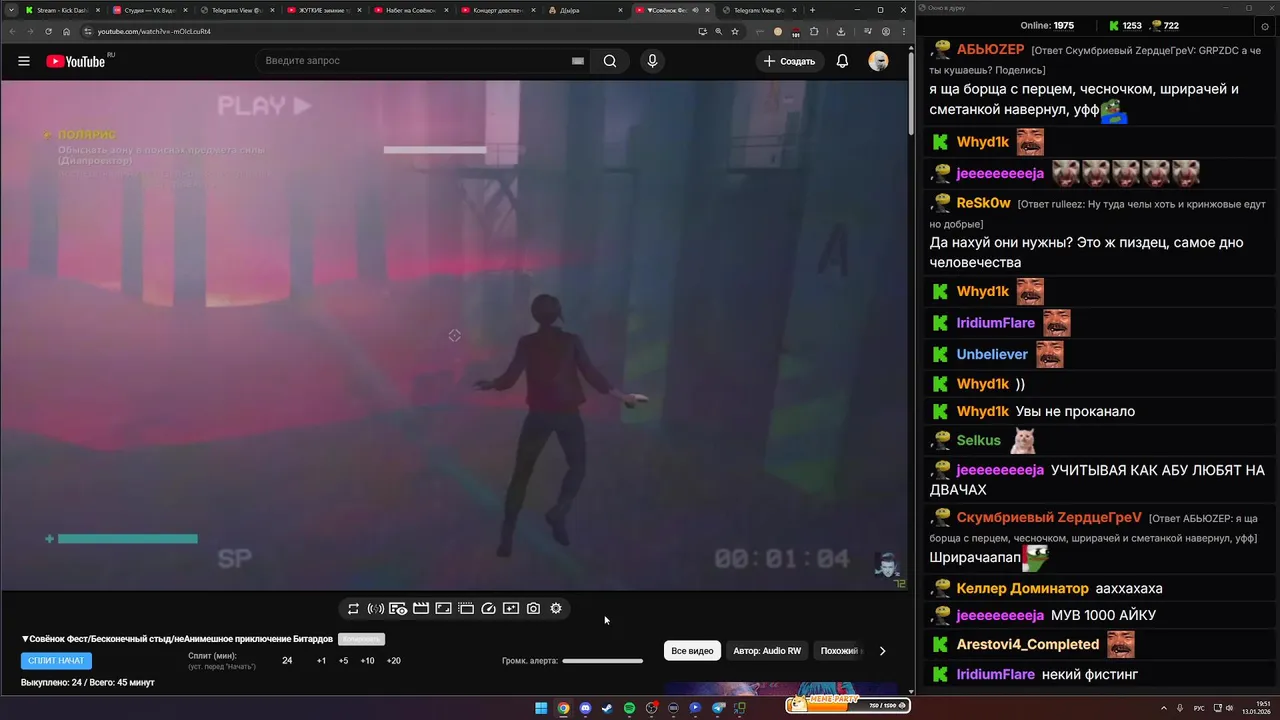The image size is (1280, 720).
Task: Bookmark this page with star icon
Action: coord(735,31)
